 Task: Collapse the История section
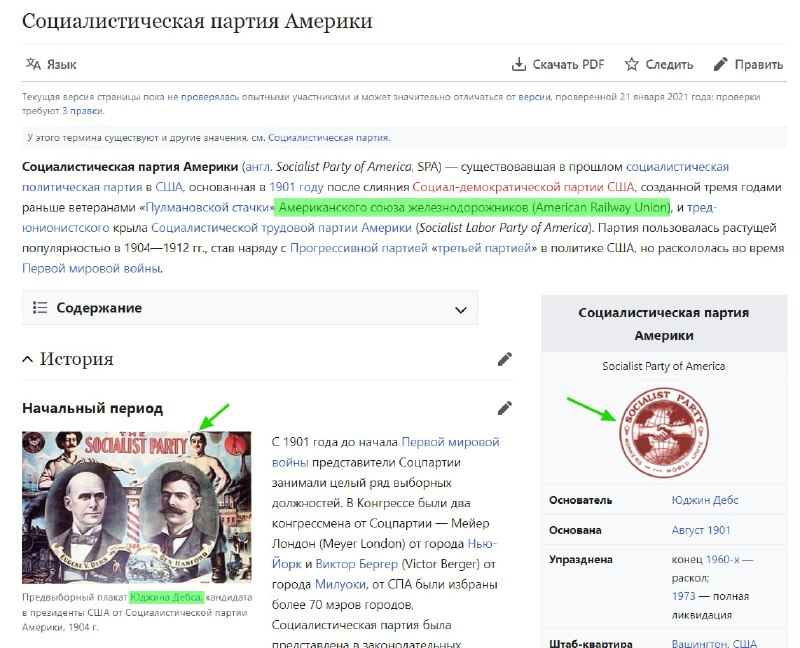[x=28, y=360]
